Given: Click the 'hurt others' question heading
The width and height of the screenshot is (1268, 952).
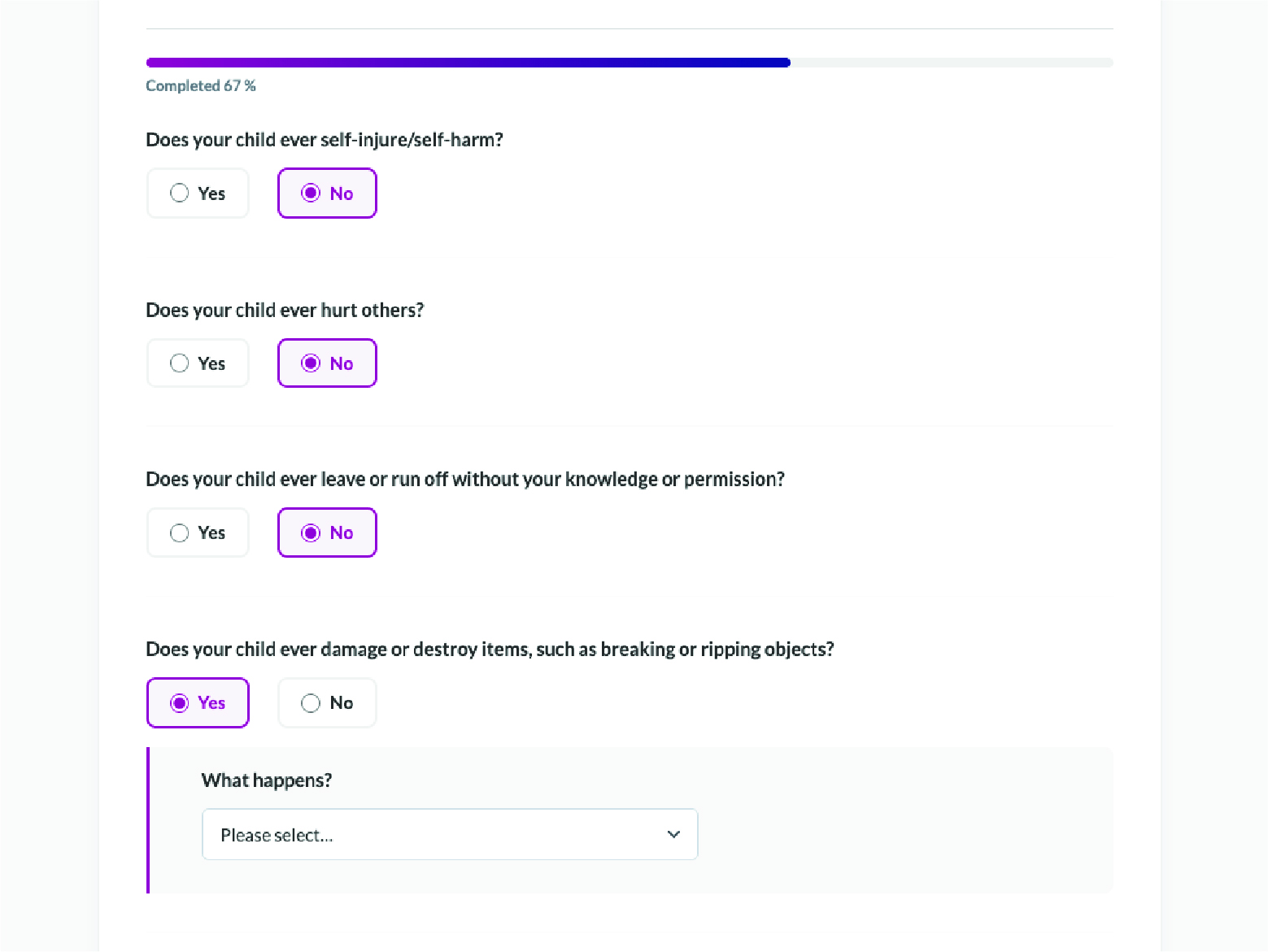Looking at the screenshot, I should 285,311.
